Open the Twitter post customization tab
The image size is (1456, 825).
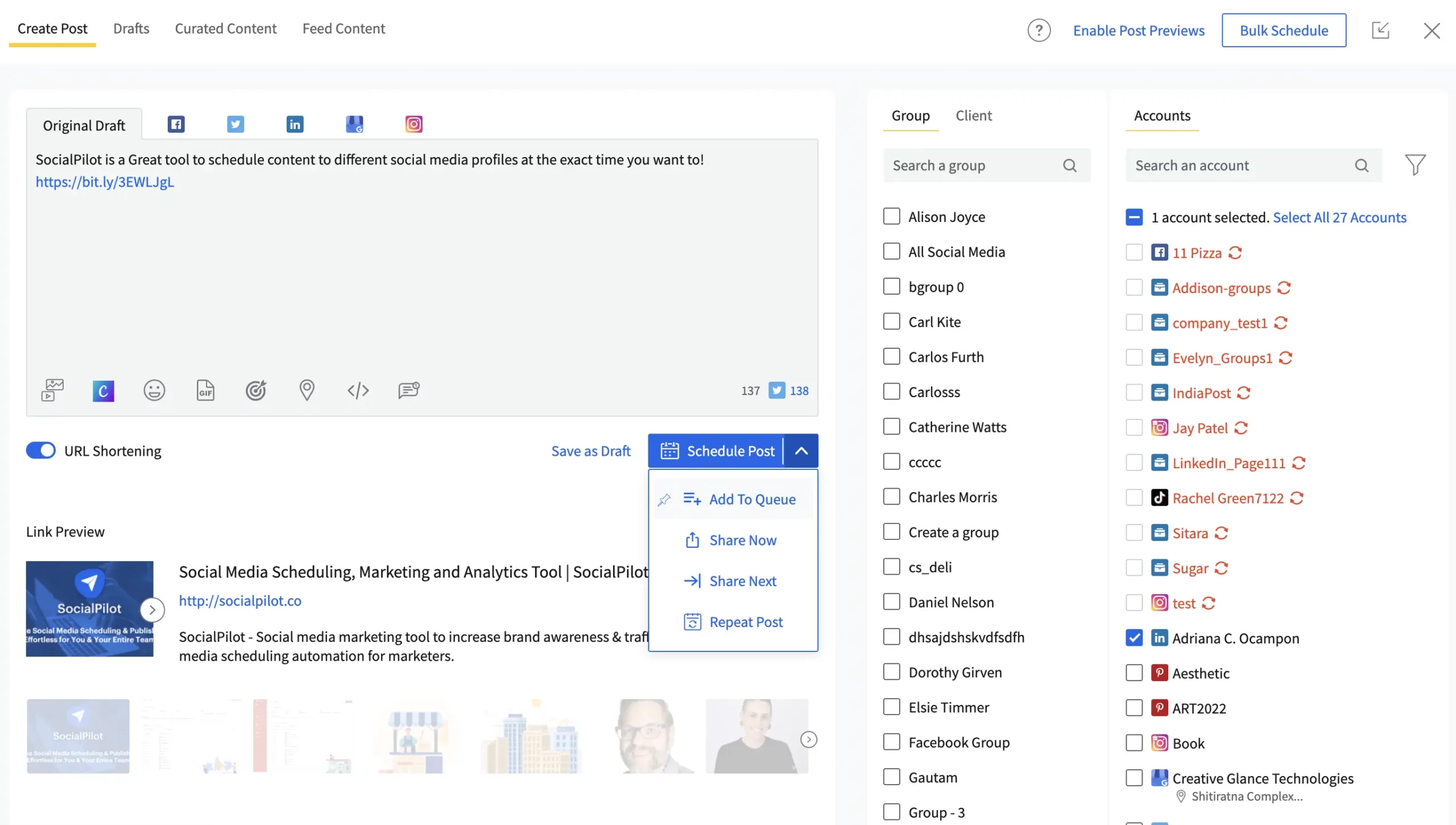pos(235,124)
